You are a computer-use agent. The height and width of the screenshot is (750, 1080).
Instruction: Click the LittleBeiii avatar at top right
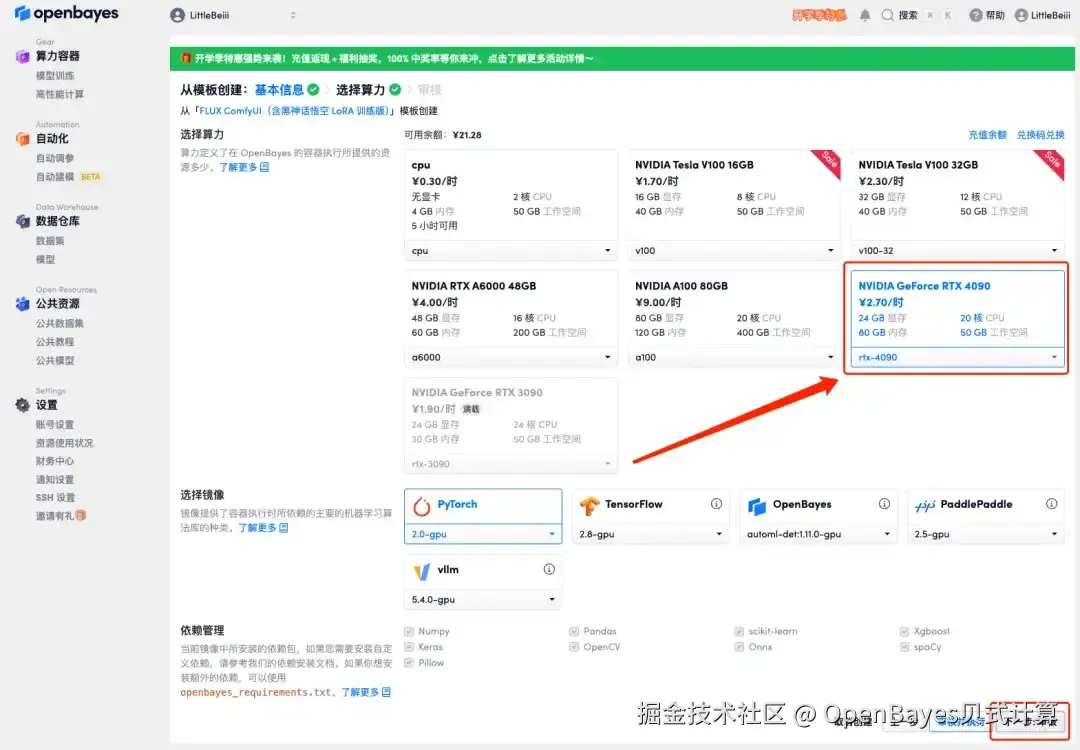click(x=1021, y=15)
